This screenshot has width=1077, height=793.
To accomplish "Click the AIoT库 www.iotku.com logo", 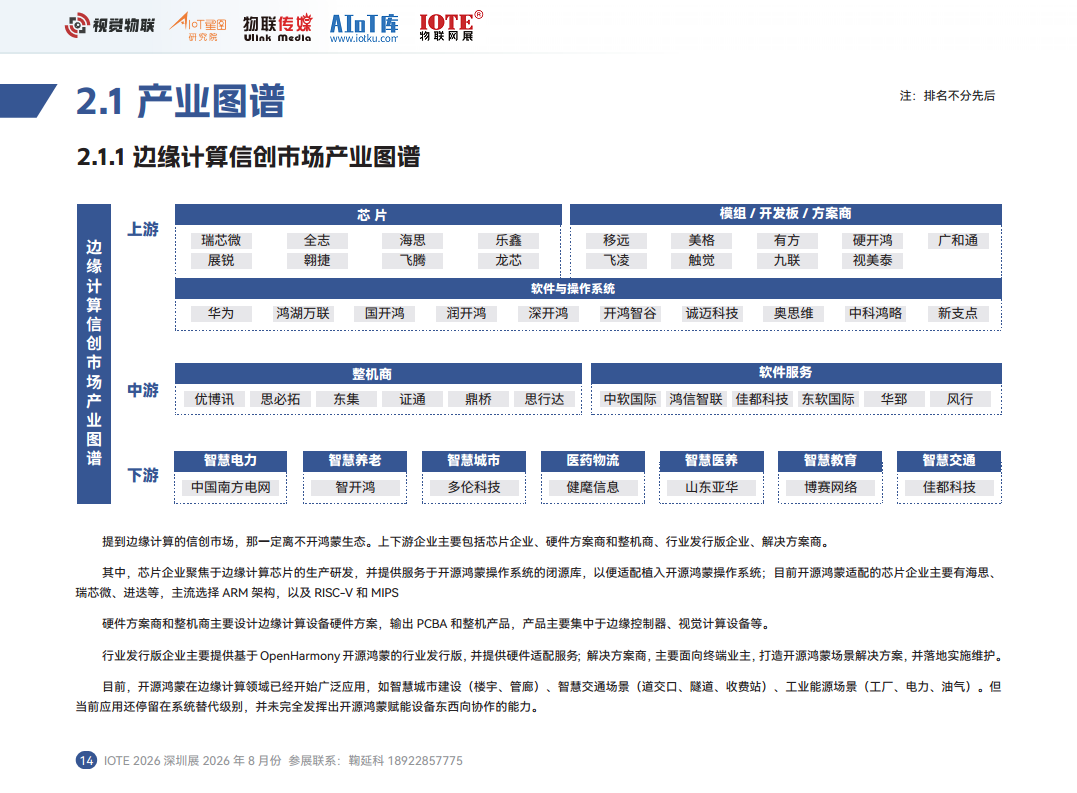I will tap(364, 28).
